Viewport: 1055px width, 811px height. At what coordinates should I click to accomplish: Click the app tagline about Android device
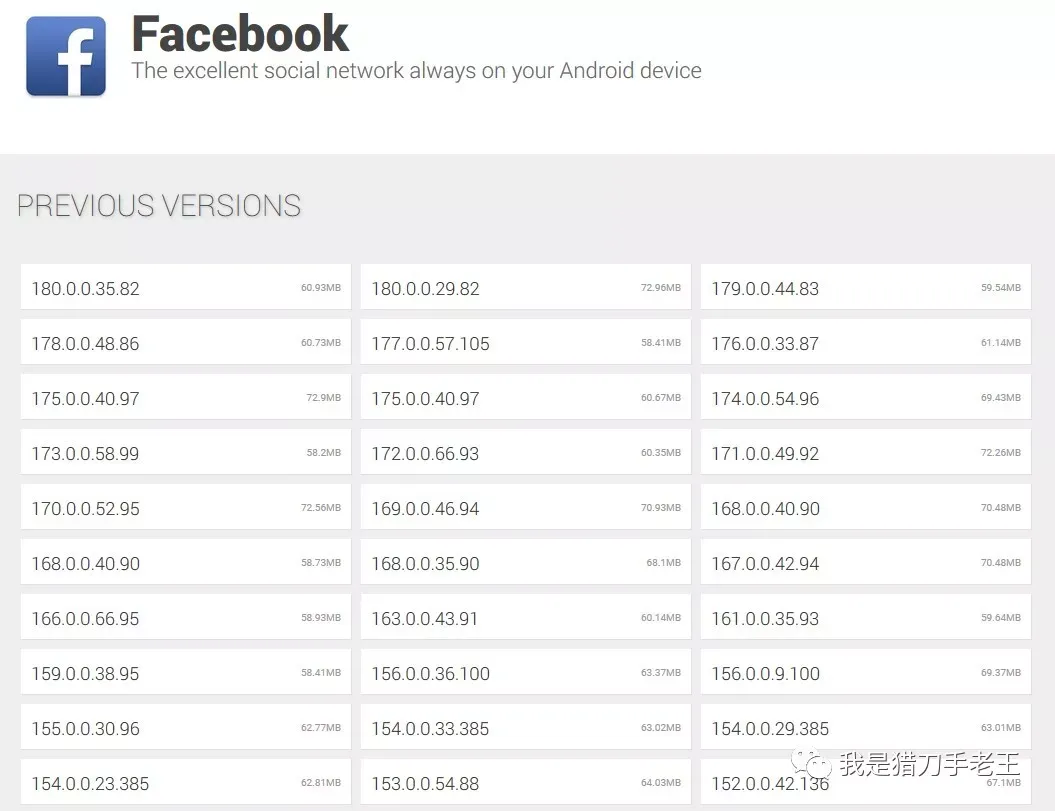tap(416, 71)
